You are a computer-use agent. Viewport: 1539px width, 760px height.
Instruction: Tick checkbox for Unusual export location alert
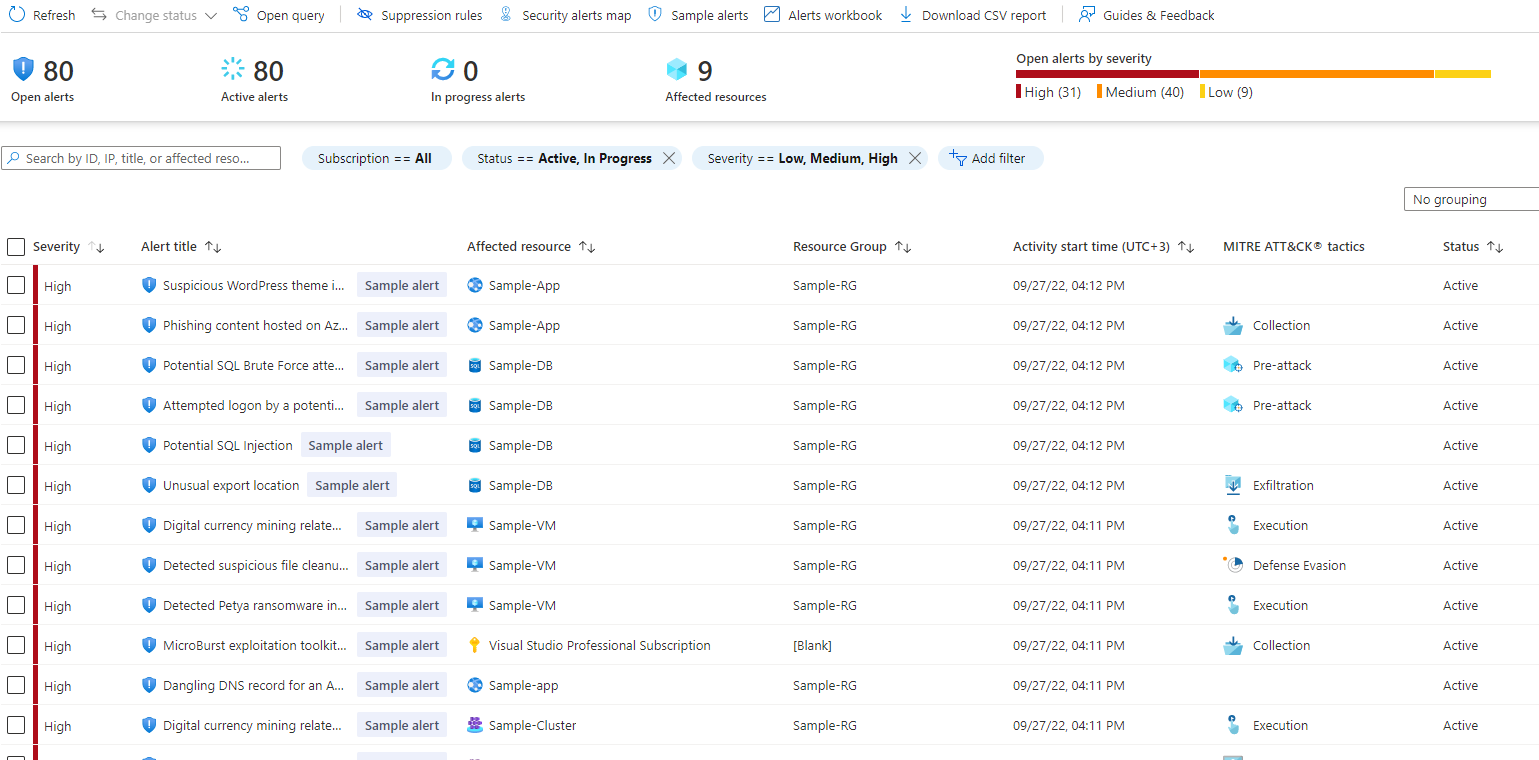click(16, 486)
